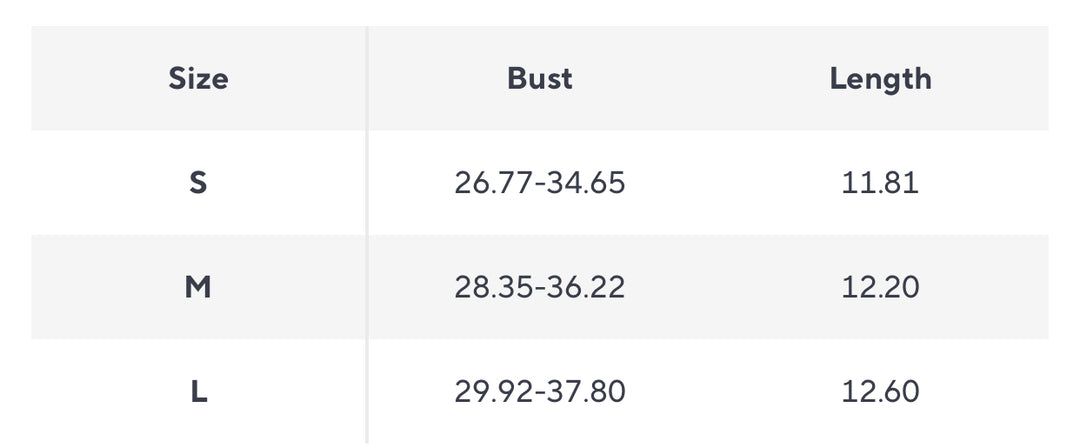The image size is (1080, 448).
Task: Click the 29.92 minimum bust number
Action: pyautogui.click(x=494, y=392)
